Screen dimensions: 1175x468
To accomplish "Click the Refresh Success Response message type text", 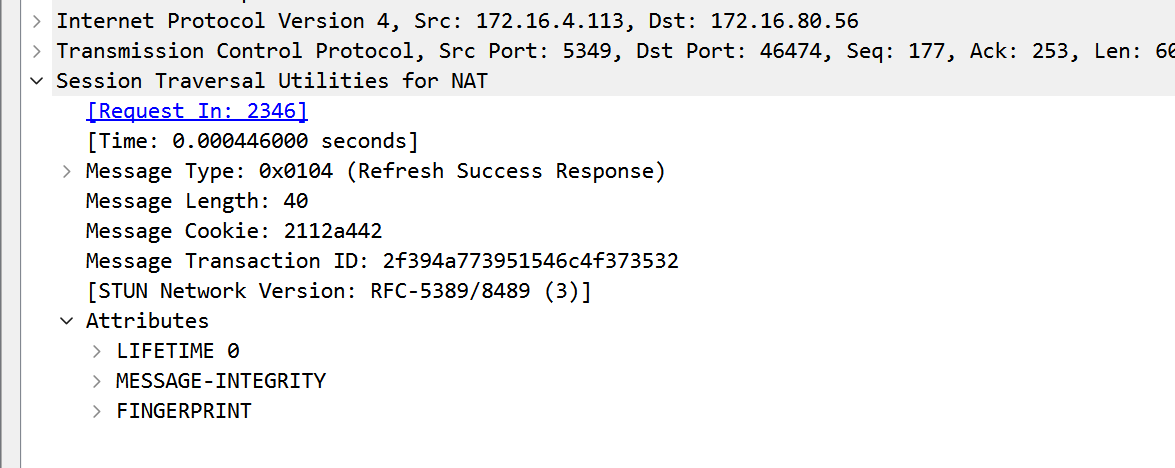I will click(x=506, y=171).
